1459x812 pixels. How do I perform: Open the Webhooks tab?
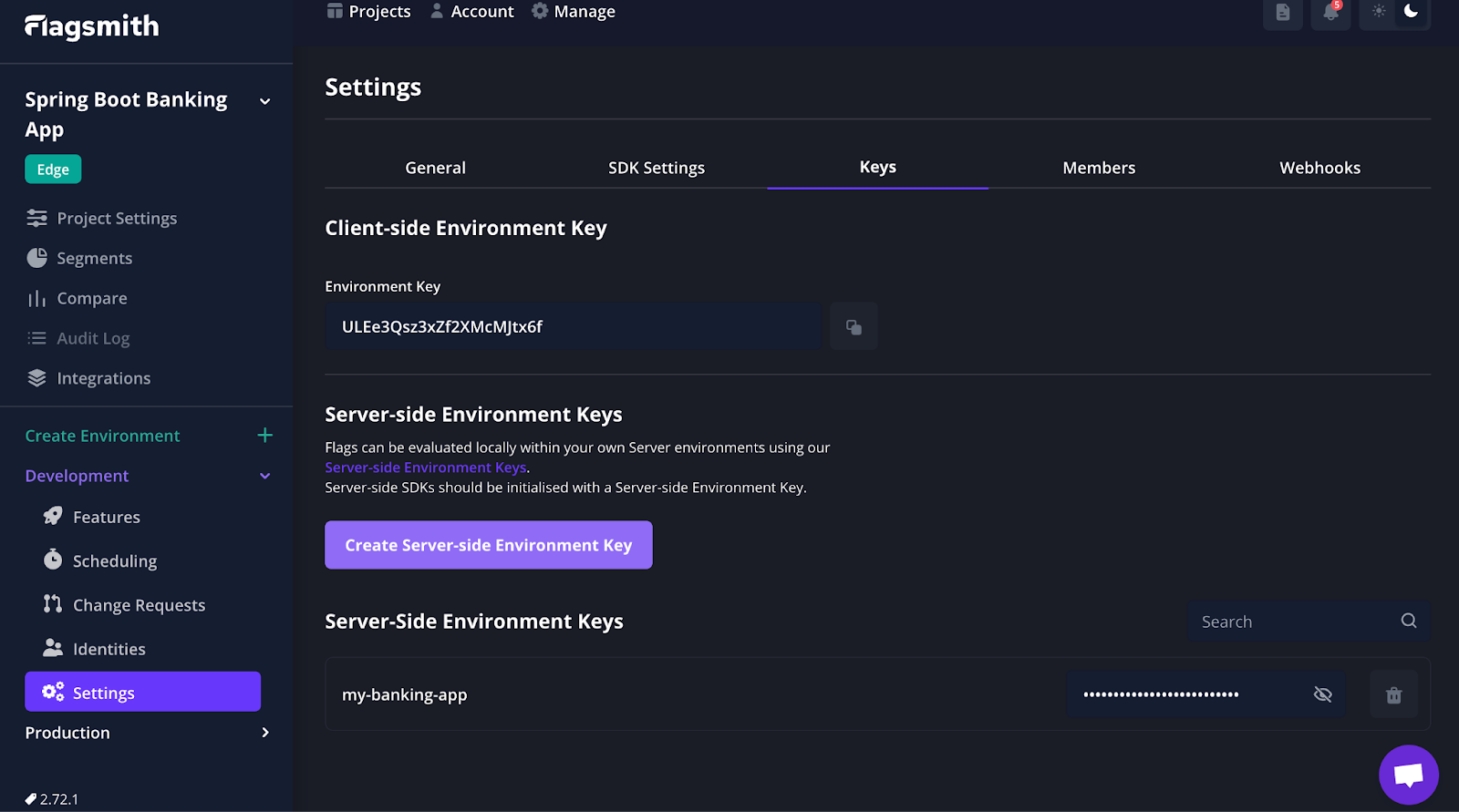[x=1319, y=168]
